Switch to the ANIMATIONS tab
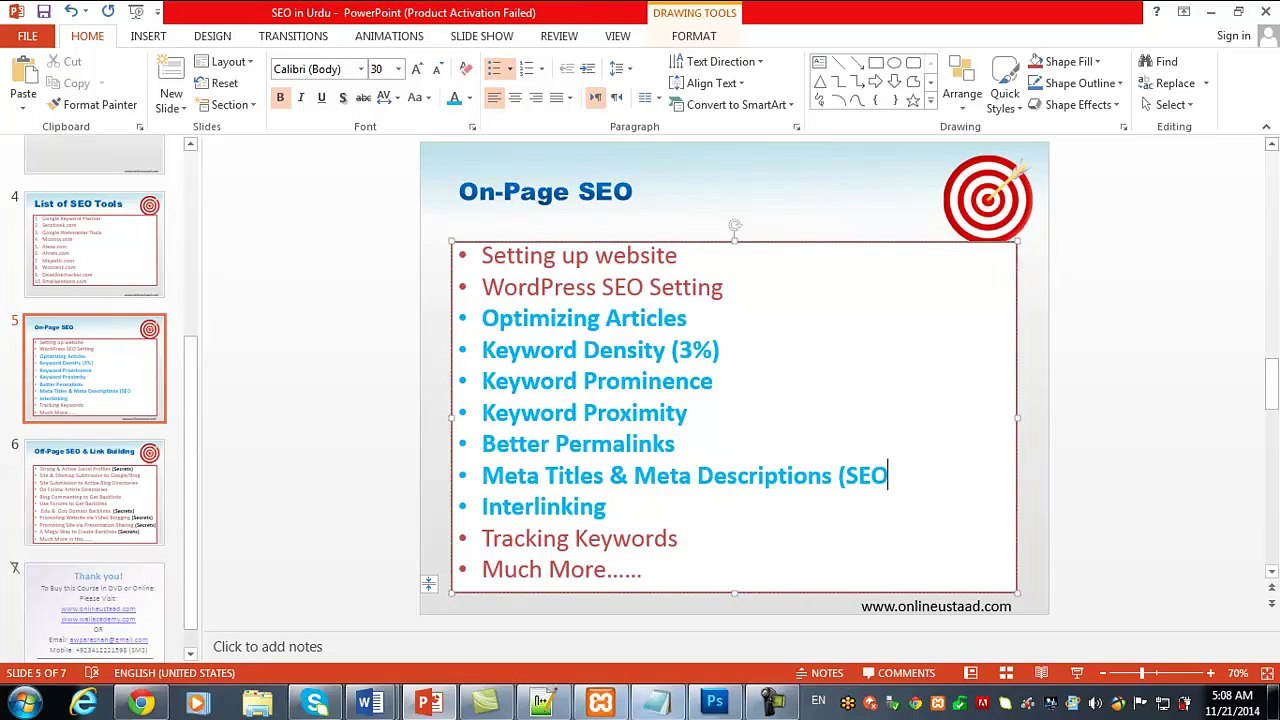Image resolution: width=1280 pixels, height=720 pixels. pyautogui.click(x=389, y=36)
